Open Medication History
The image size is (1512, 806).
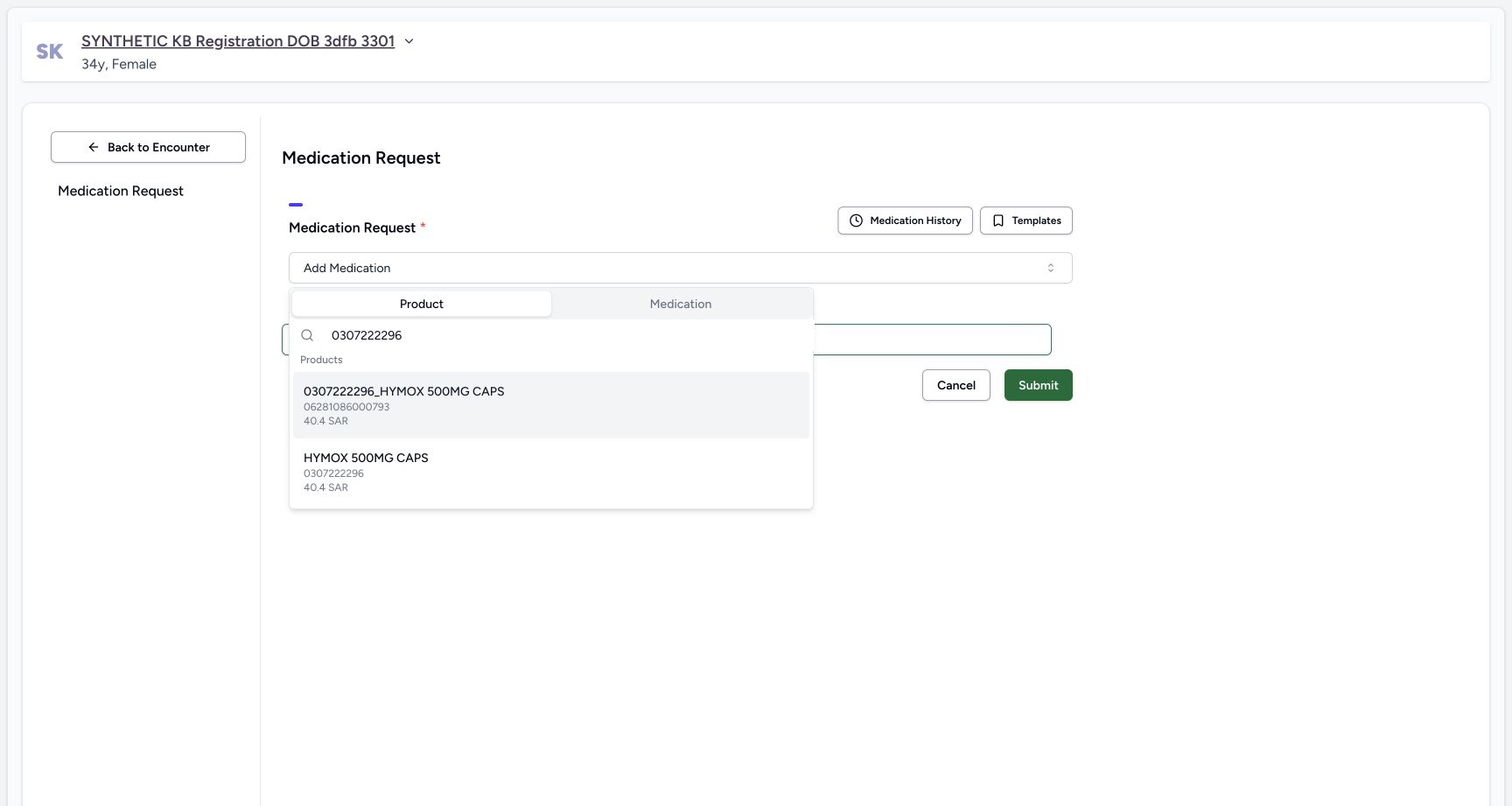(x=905, y=221)
